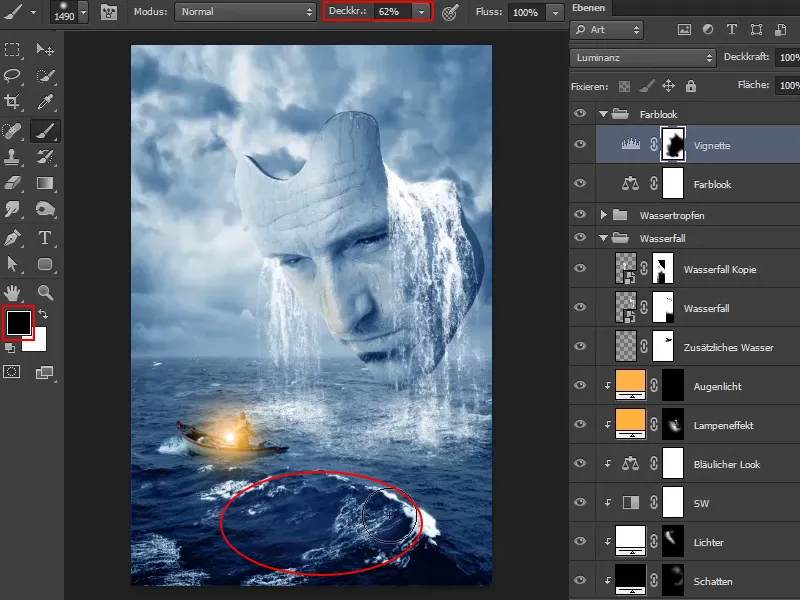The height and width of the screenshot is (600, 800).
Task: Collapse the Farblook group
Action: (604, 114)
